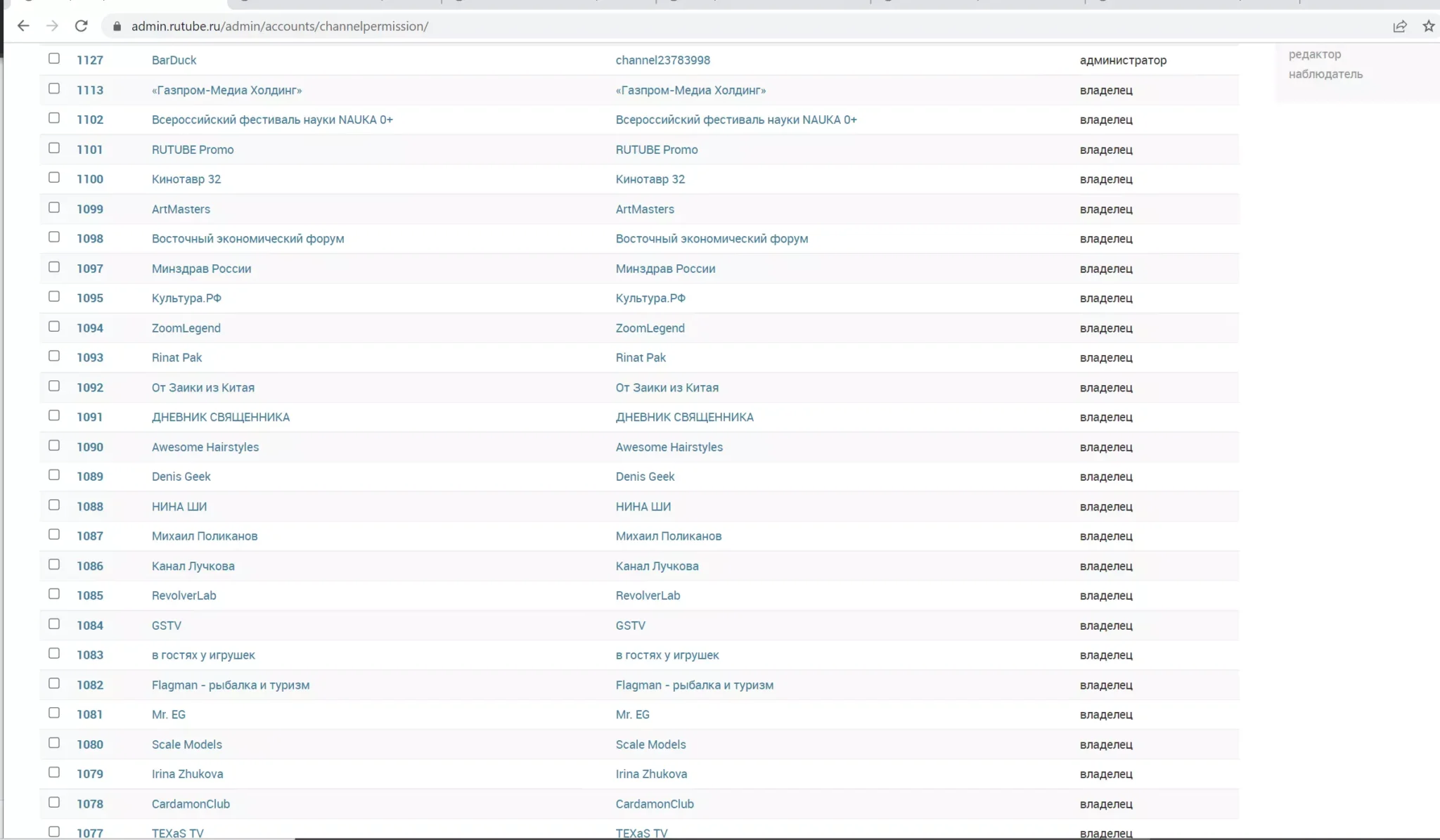Click the CardamonClub channel name
This screenshot has width=1440, height=840.
click(655, 804)
